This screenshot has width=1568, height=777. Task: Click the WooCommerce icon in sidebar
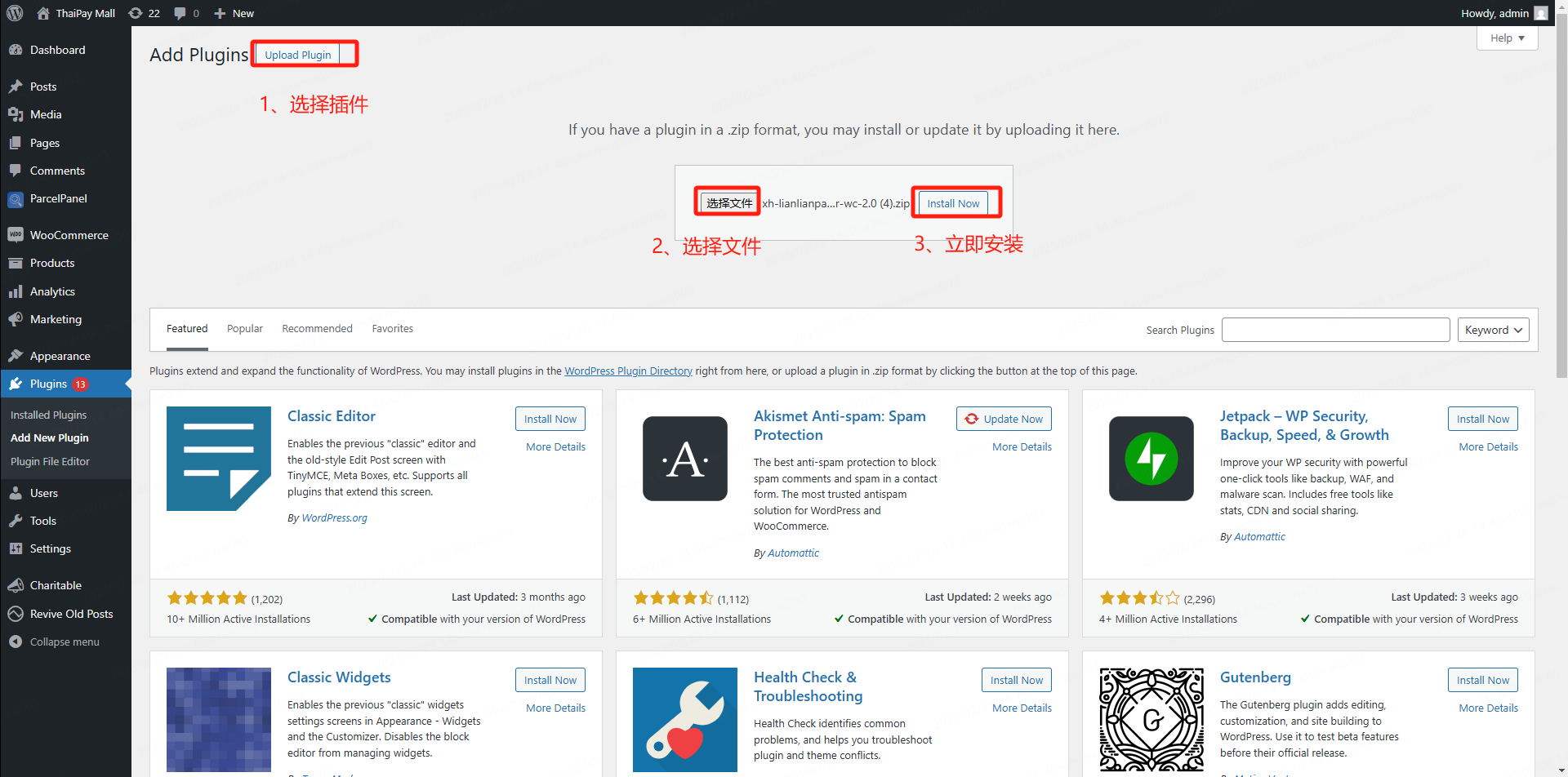point(16,235)
